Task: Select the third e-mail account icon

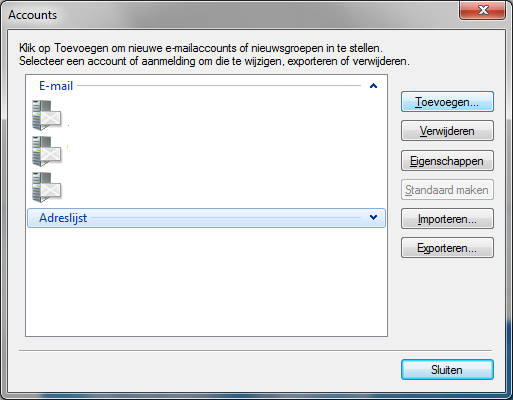Action: click(x=47, y=187)
